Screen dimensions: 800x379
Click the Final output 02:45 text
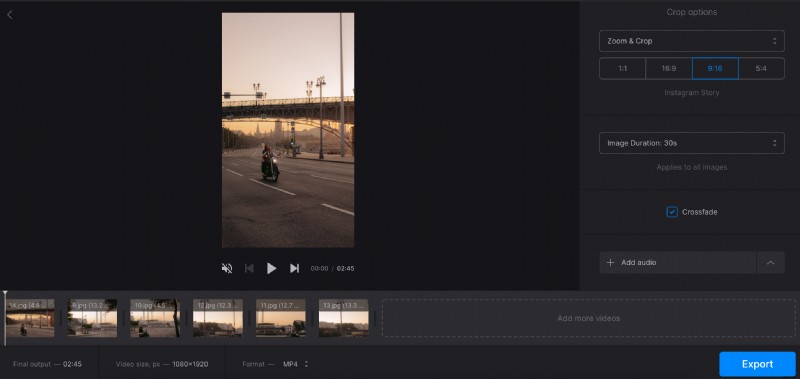pos(47,364)
